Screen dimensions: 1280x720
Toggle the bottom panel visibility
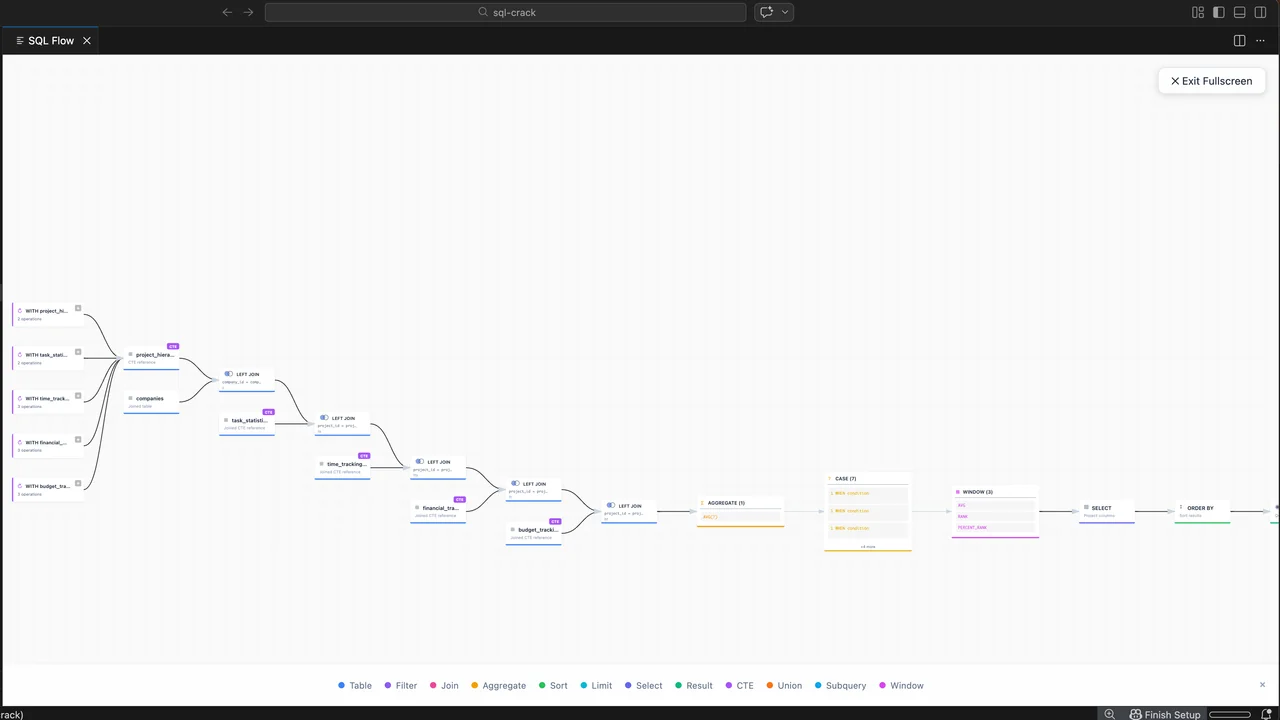(1240, 12)
